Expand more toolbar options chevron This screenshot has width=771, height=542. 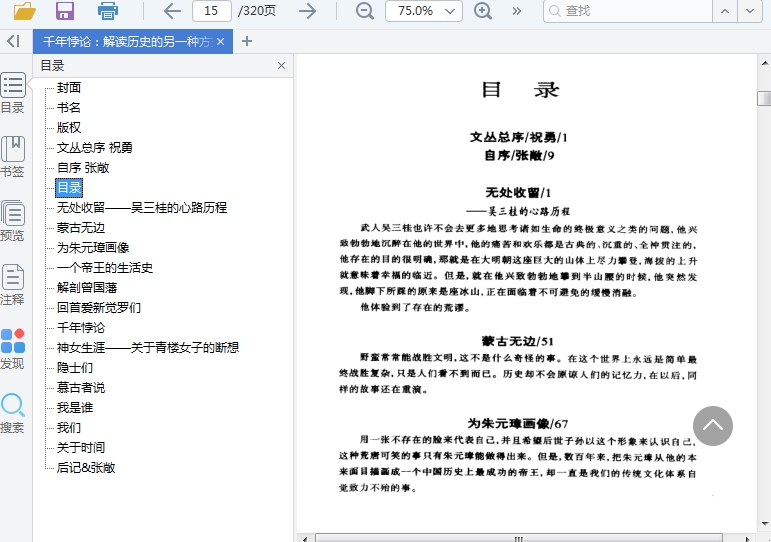click(516, 11)
